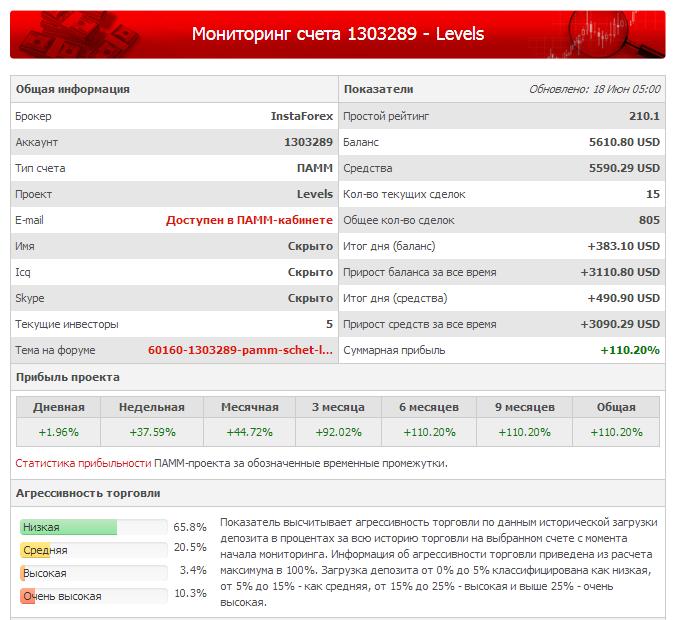Click the 'Показатели' section header
The width and height of the screenshot is (674, 620).
[x=379, y=89]
